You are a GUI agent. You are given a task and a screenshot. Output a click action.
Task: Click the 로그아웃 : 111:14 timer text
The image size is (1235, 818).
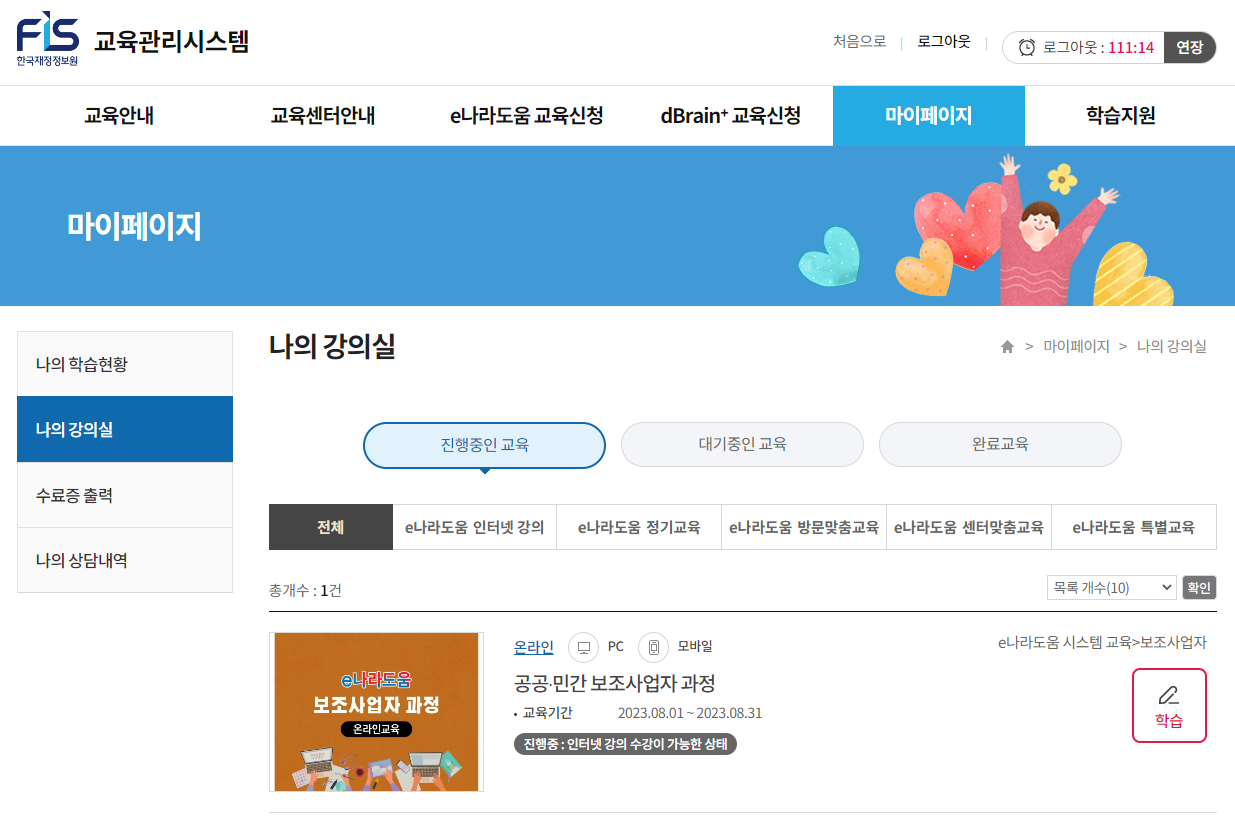pyautogui.click(x=1098, y=47)
